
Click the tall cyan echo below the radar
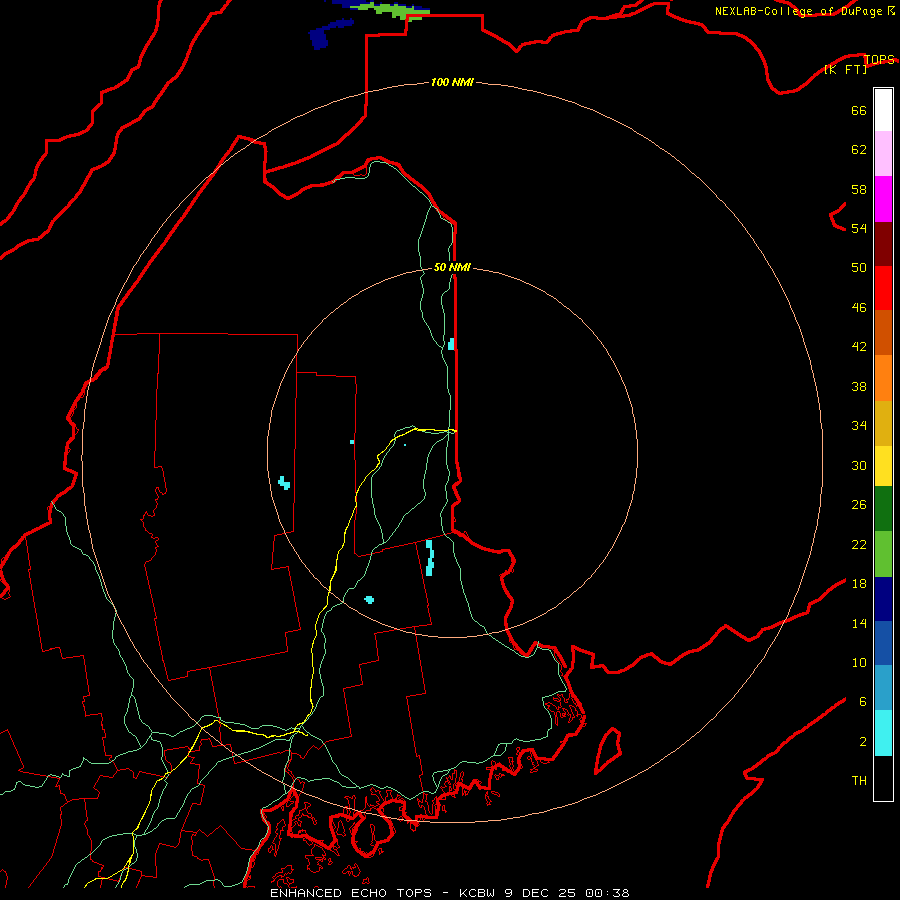point(429,557)
